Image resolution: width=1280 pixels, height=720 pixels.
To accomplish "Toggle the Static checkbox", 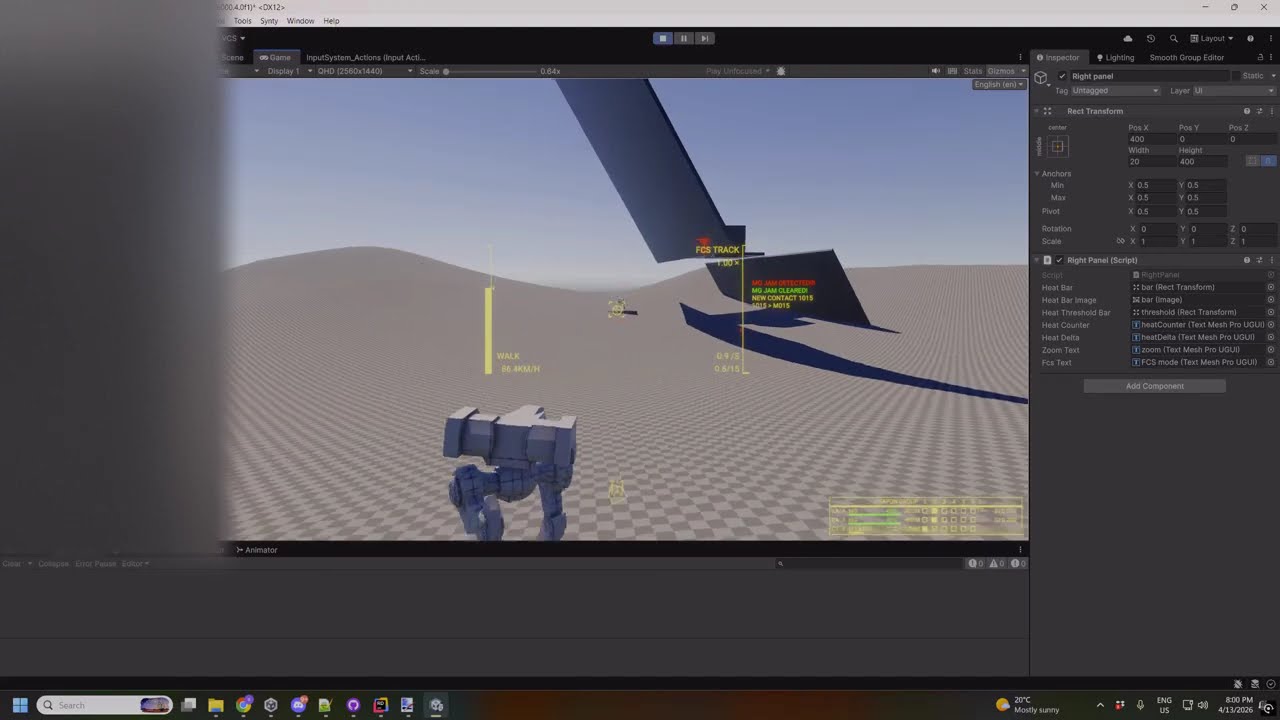I will click(x=1236, y=76).
